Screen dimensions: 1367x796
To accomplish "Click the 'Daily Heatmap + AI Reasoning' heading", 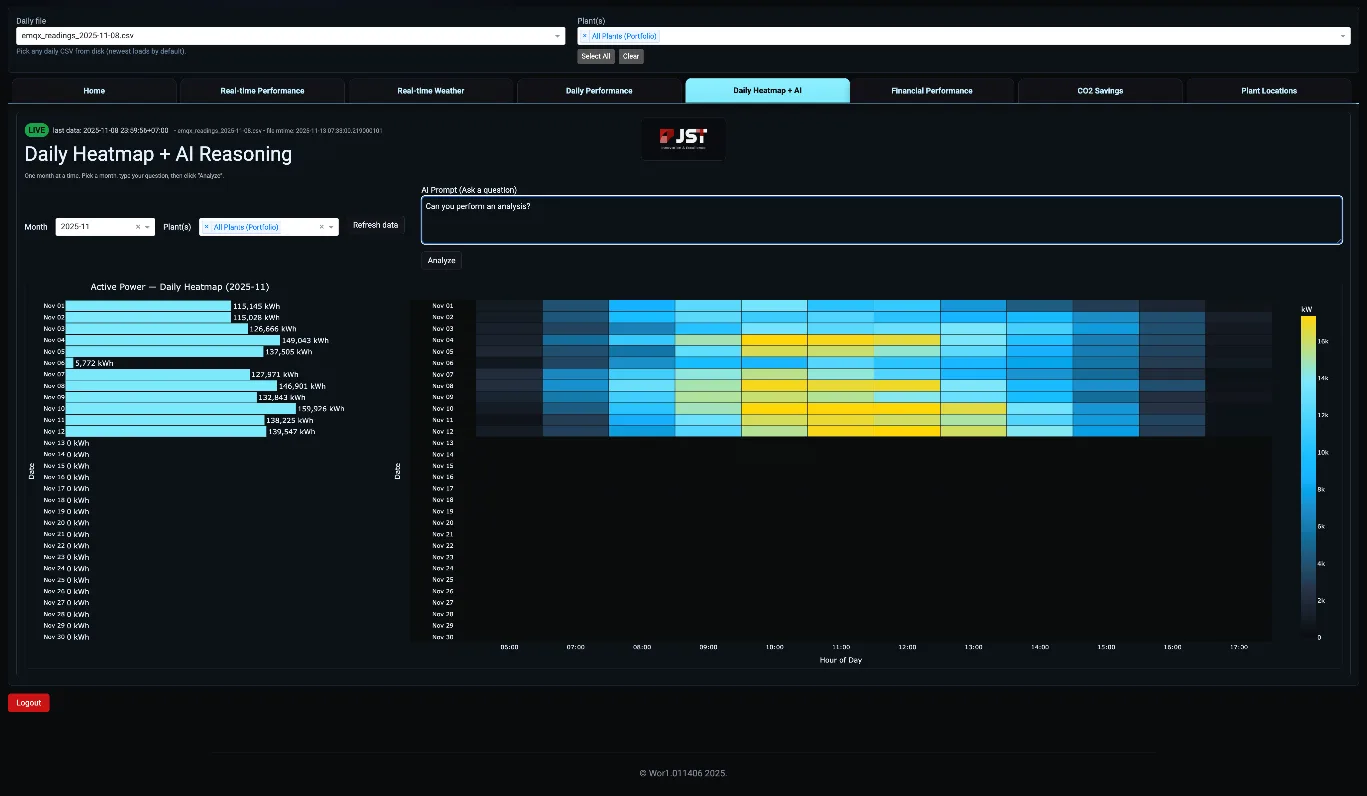I will coord(158,154).
